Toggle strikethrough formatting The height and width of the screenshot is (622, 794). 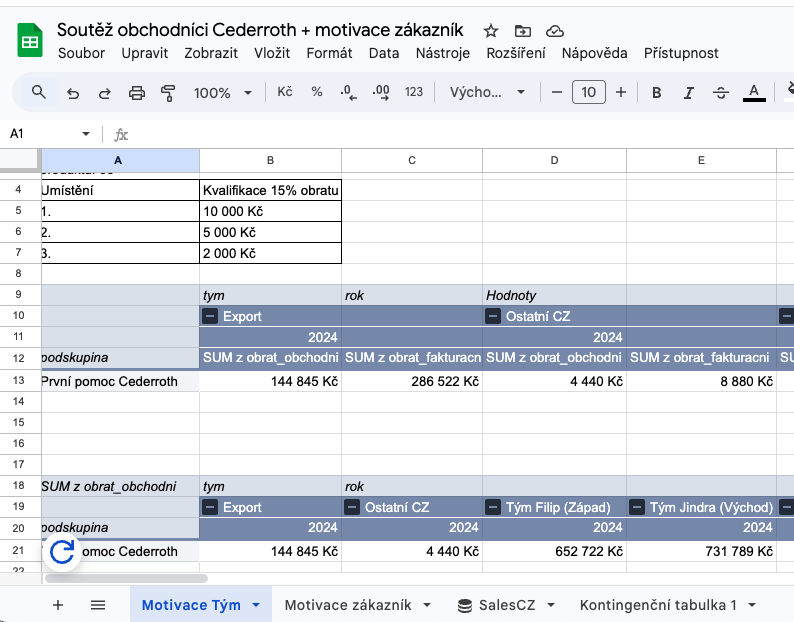(721, 93)
